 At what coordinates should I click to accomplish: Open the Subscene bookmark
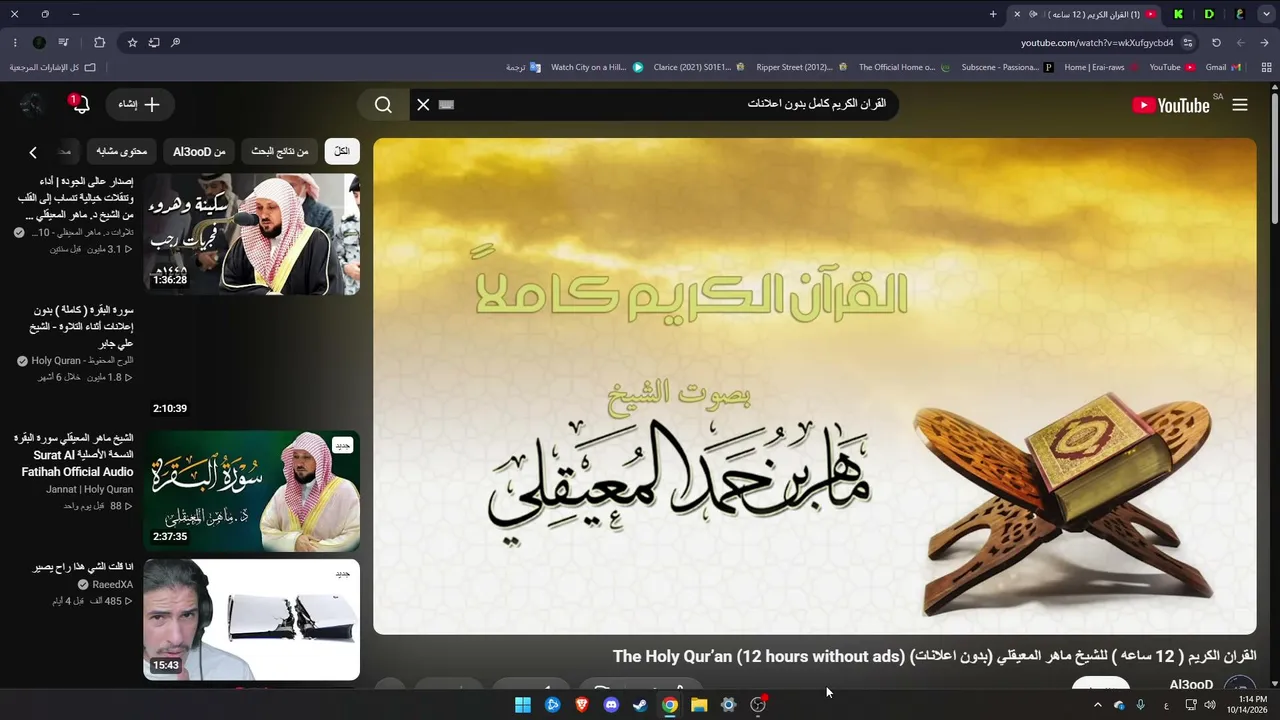1007,67
